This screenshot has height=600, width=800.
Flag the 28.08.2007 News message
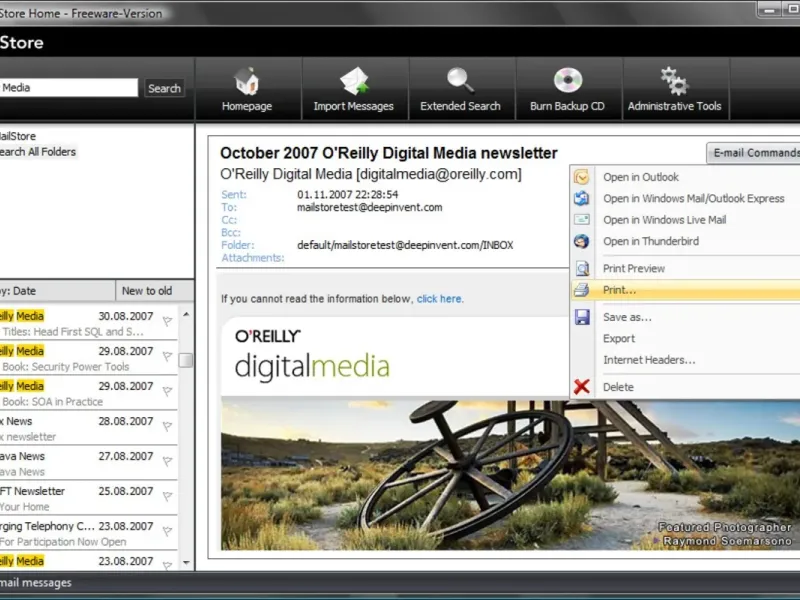167,426
